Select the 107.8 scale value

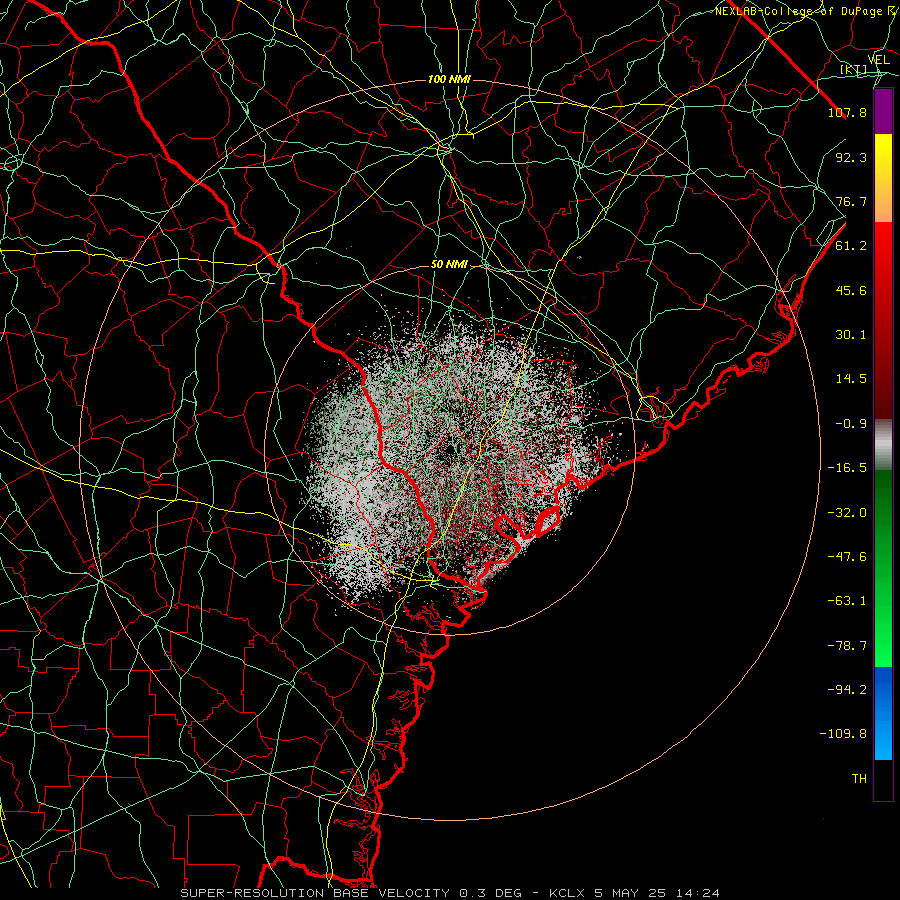pos(847,112)
